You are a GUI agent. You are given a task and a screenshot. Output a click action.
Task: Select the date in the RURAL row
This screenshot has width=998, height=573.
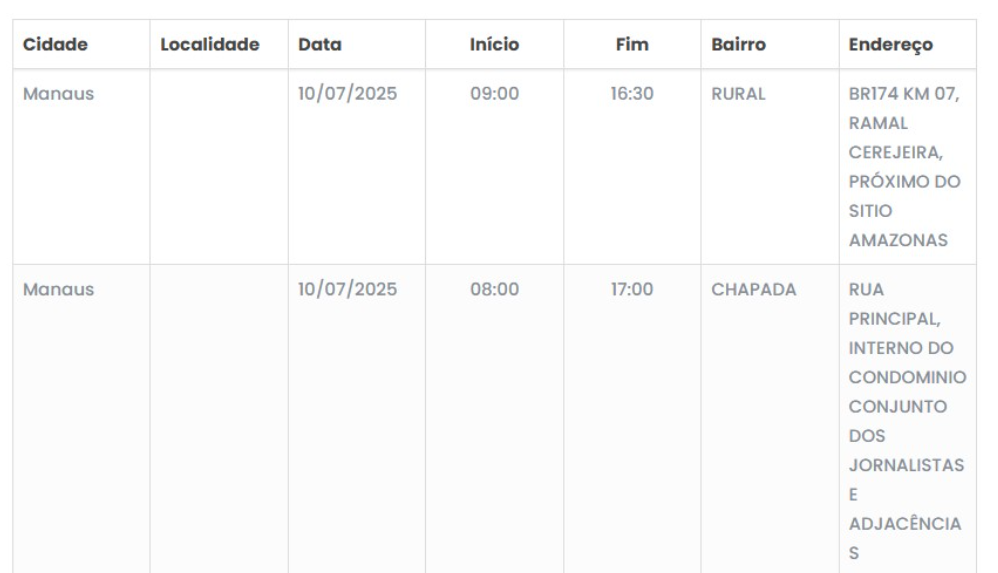[347, 95]
